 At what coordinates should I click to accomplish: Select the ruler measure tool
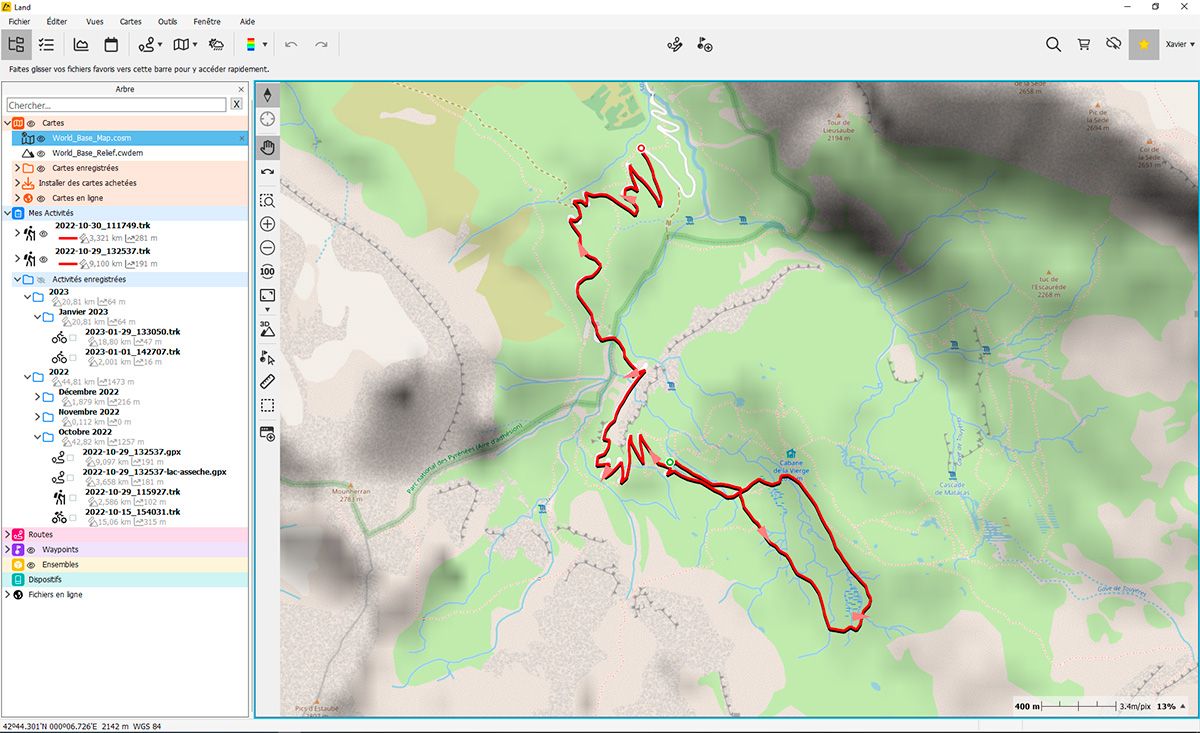[267, 381]
